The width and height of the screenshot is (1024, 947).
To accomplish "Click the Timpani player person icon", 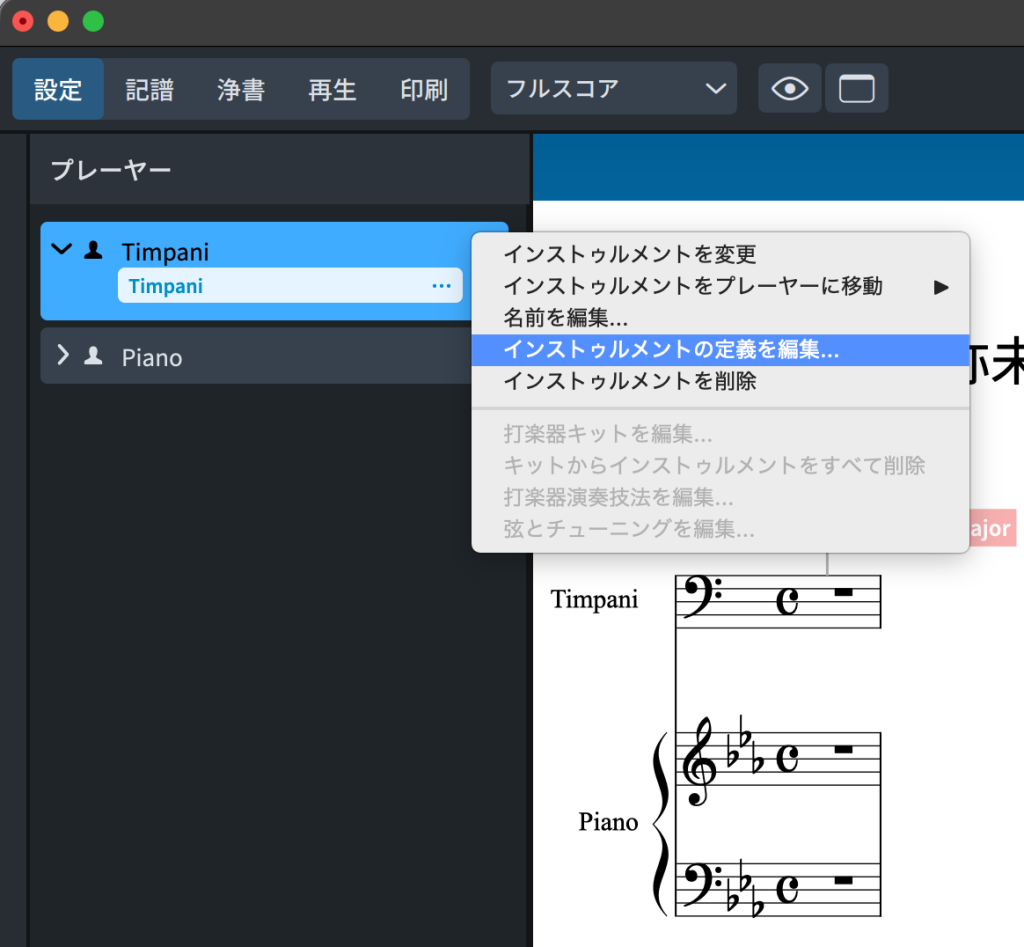I will [93, 250].
